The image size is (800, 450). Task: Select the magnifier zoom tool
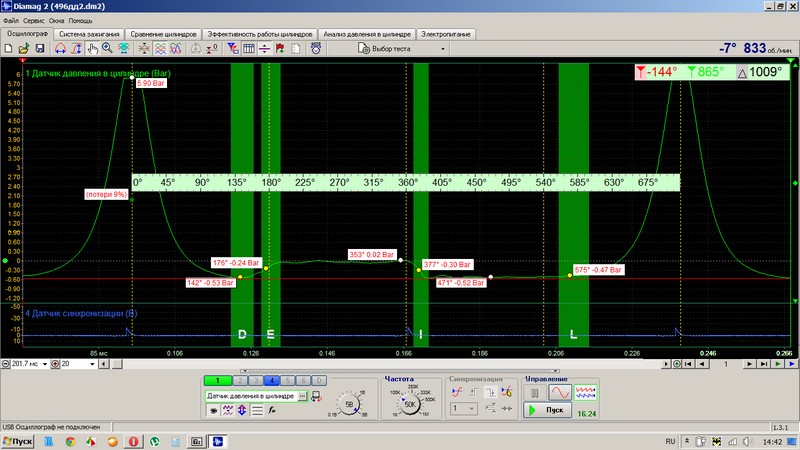[107, 48]
